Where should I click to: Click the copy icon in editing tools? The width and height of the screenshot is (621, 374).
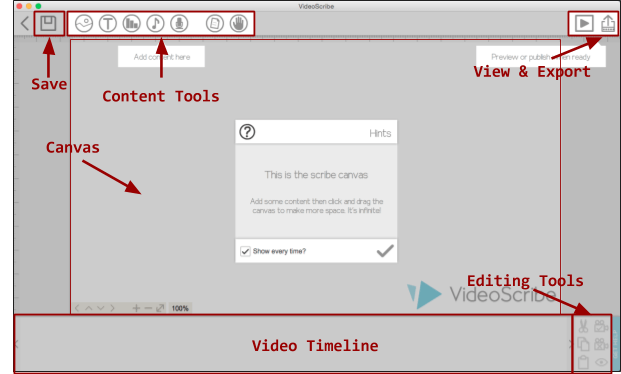tap(583, 344)
